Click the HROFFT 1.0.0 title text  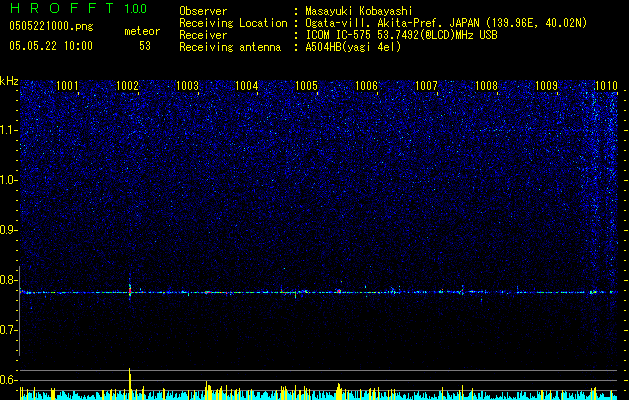point(79,8)
